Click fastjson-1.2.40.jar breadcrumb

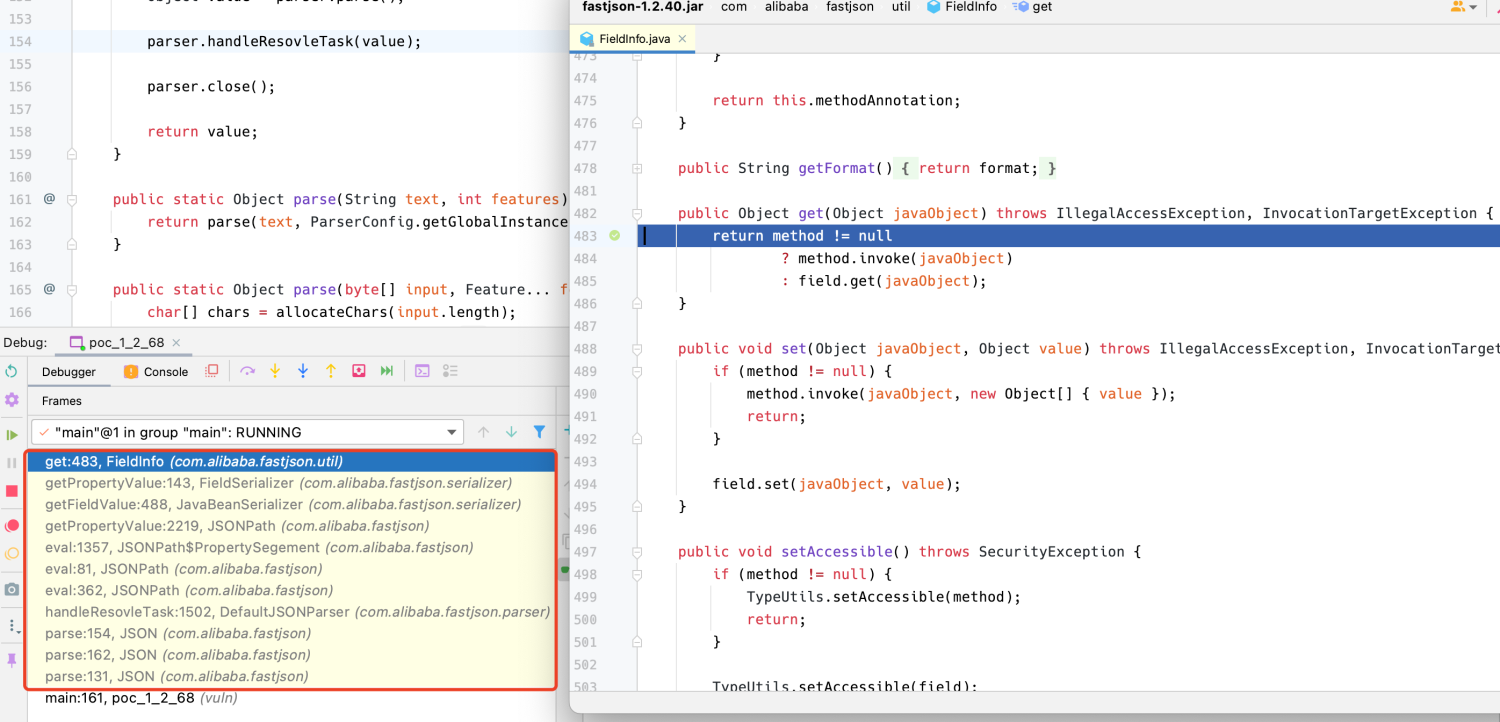[642, 7]
